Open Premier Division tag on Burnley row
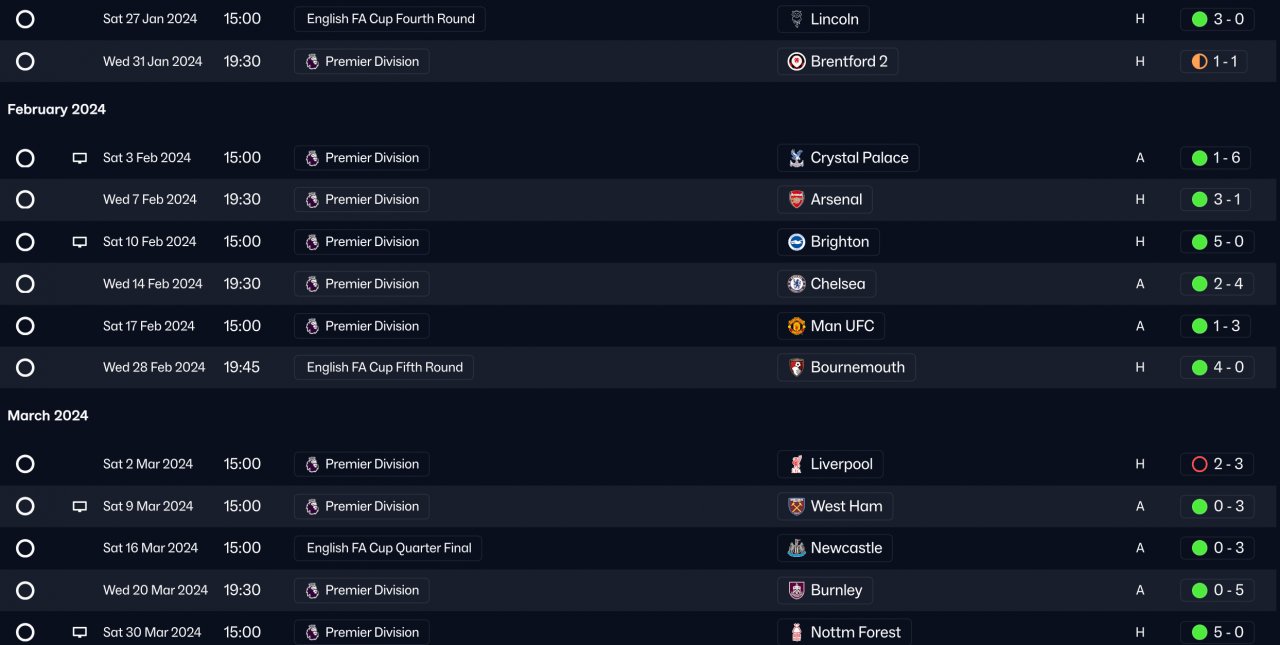1280x645 pixels. click(x=362, y=590)
